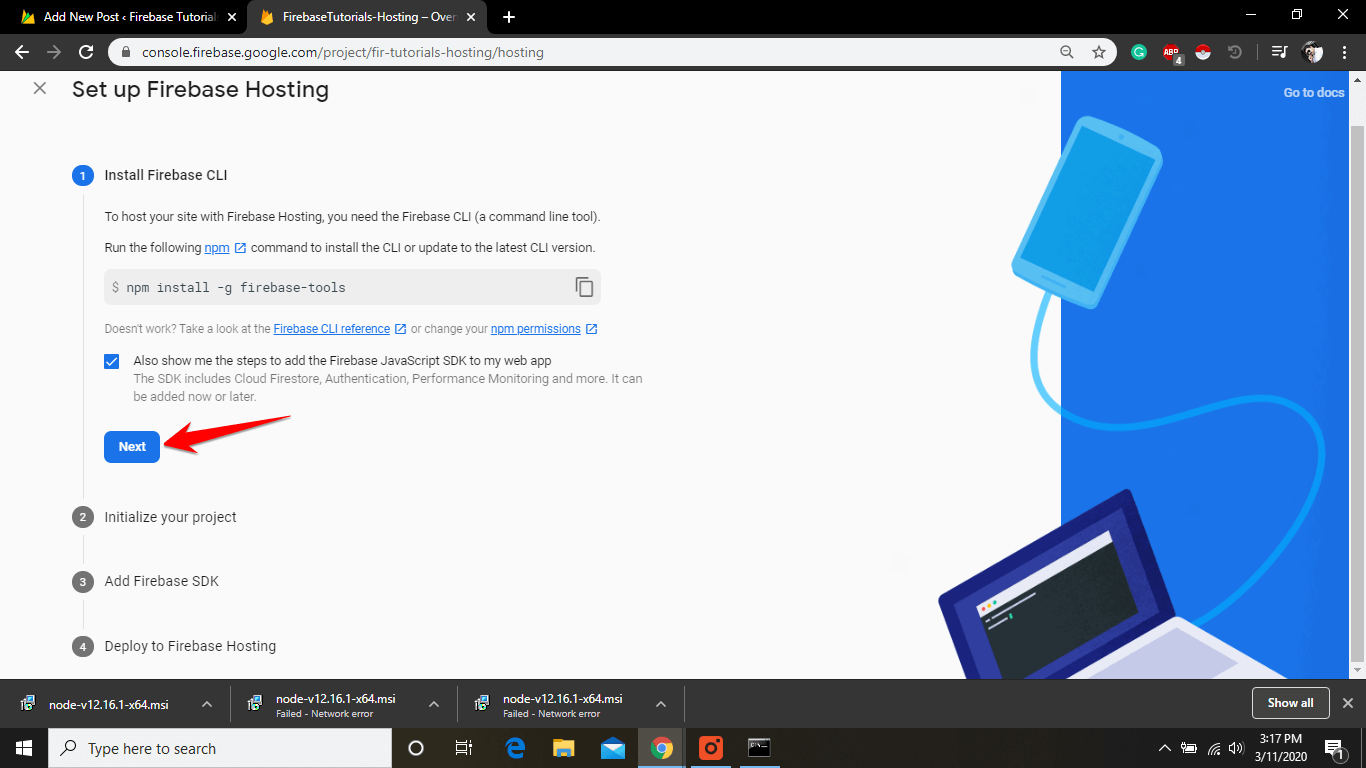
Task: Open the Windows notification center
Action: tap(1334, 748)
